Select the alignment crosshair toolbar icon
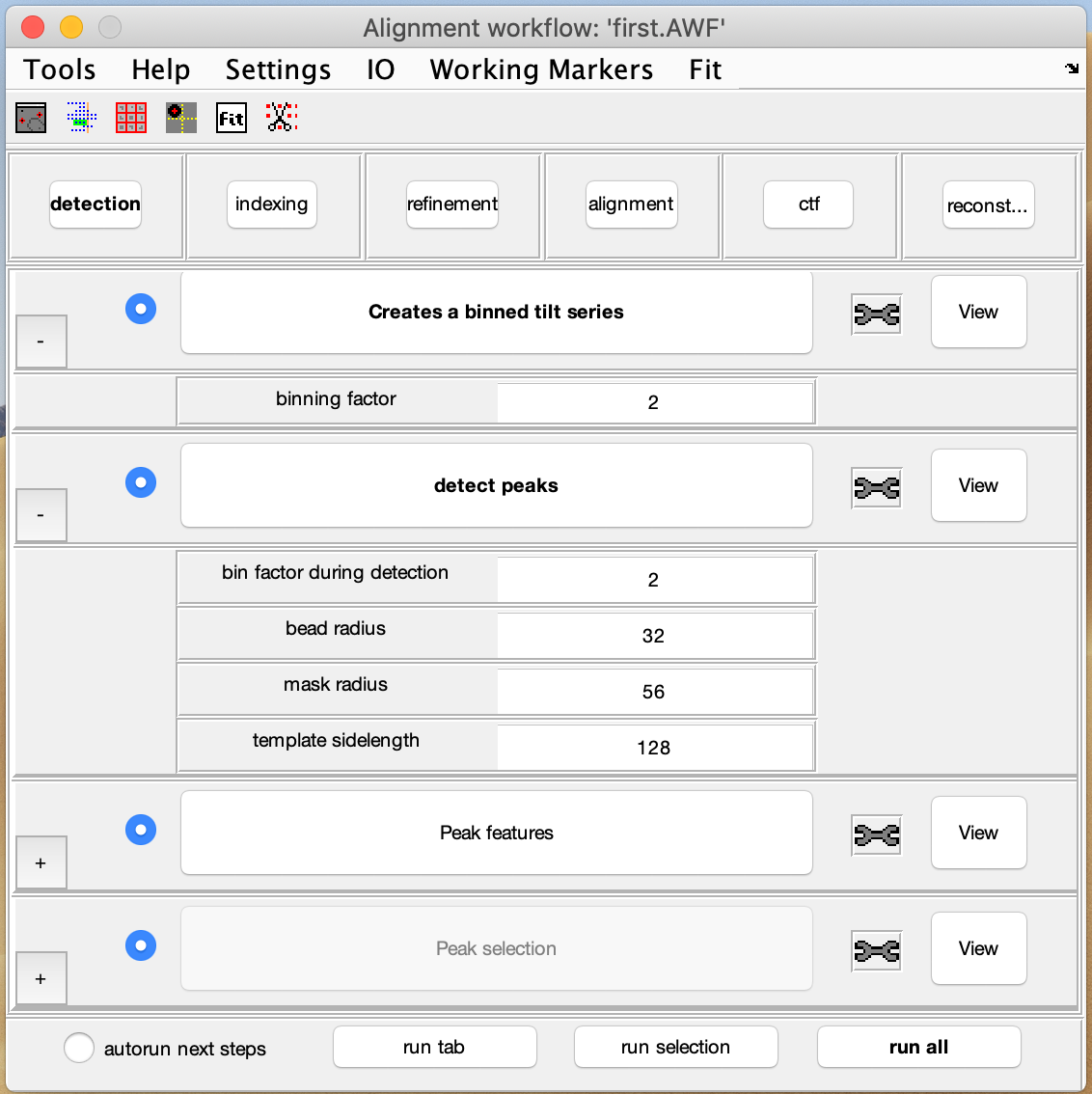The width and height of the screenshot is (1092, 1094). [x=181, y=117]
